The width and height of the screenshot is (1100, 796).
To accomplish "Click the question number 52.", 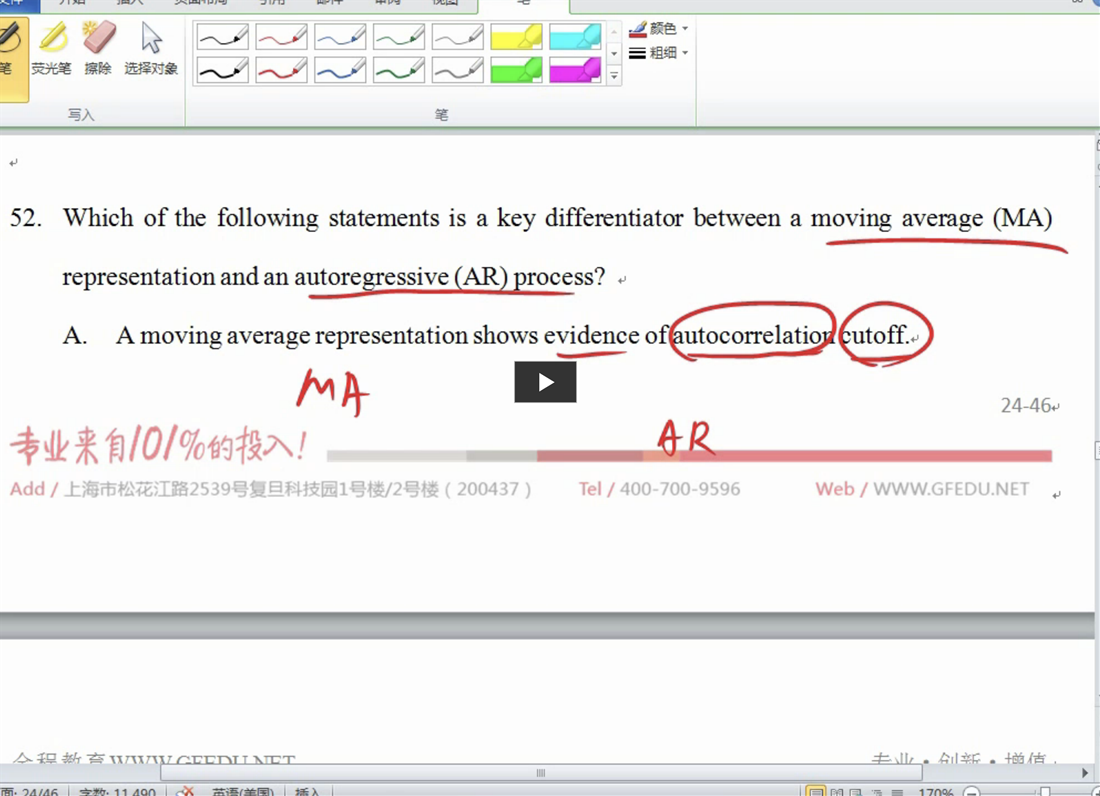I will coord(25,217).
